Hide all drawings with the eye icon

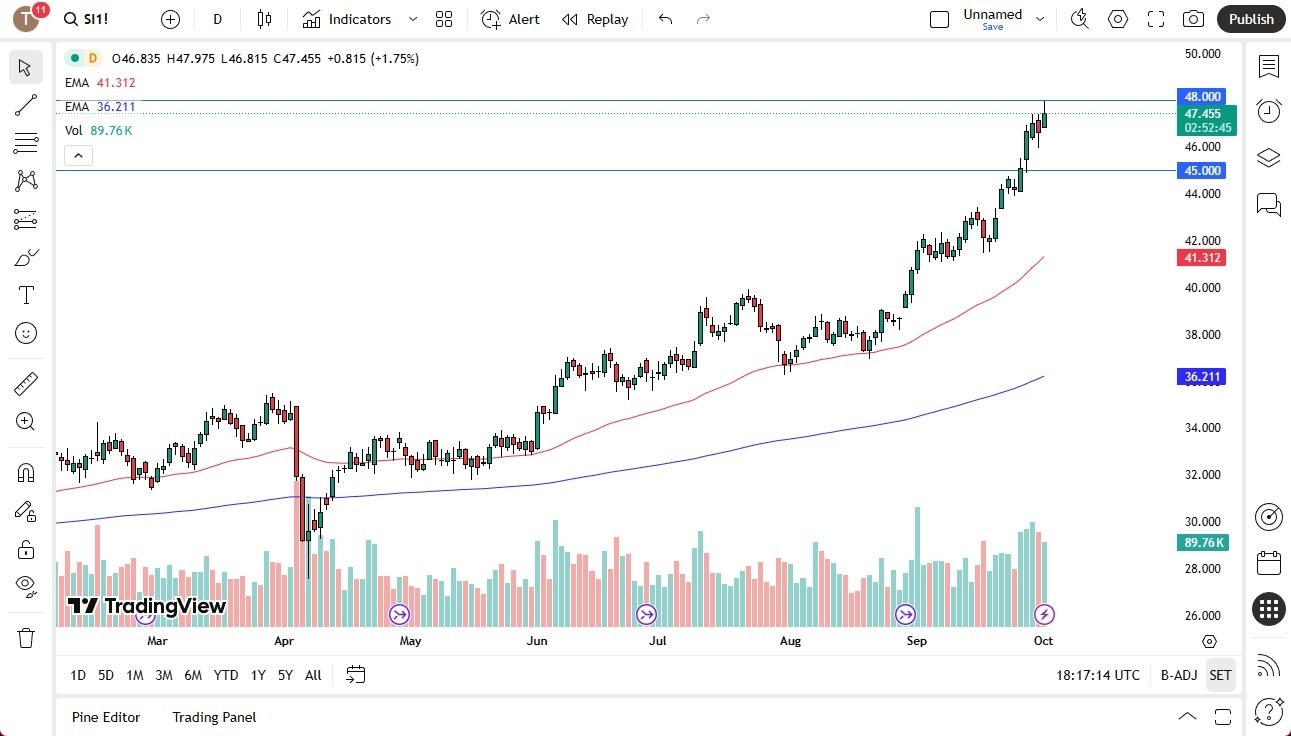(x=26, y=585)
